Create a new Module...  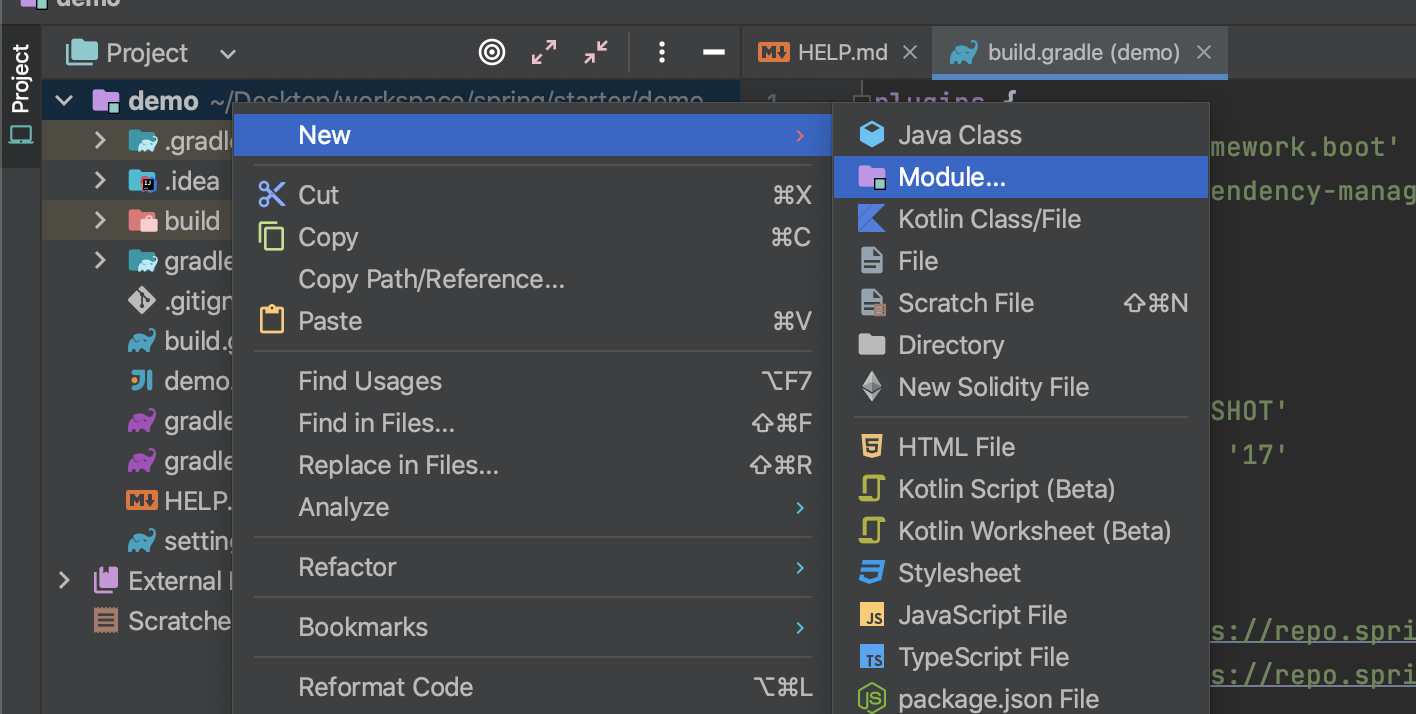pos(1021,177)
